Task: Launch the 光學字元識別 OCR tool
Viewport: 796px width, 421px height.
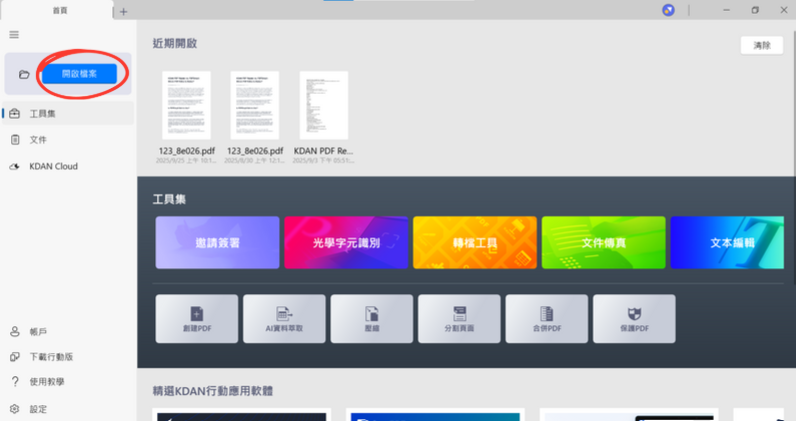Action: click(x=346, y=242)
